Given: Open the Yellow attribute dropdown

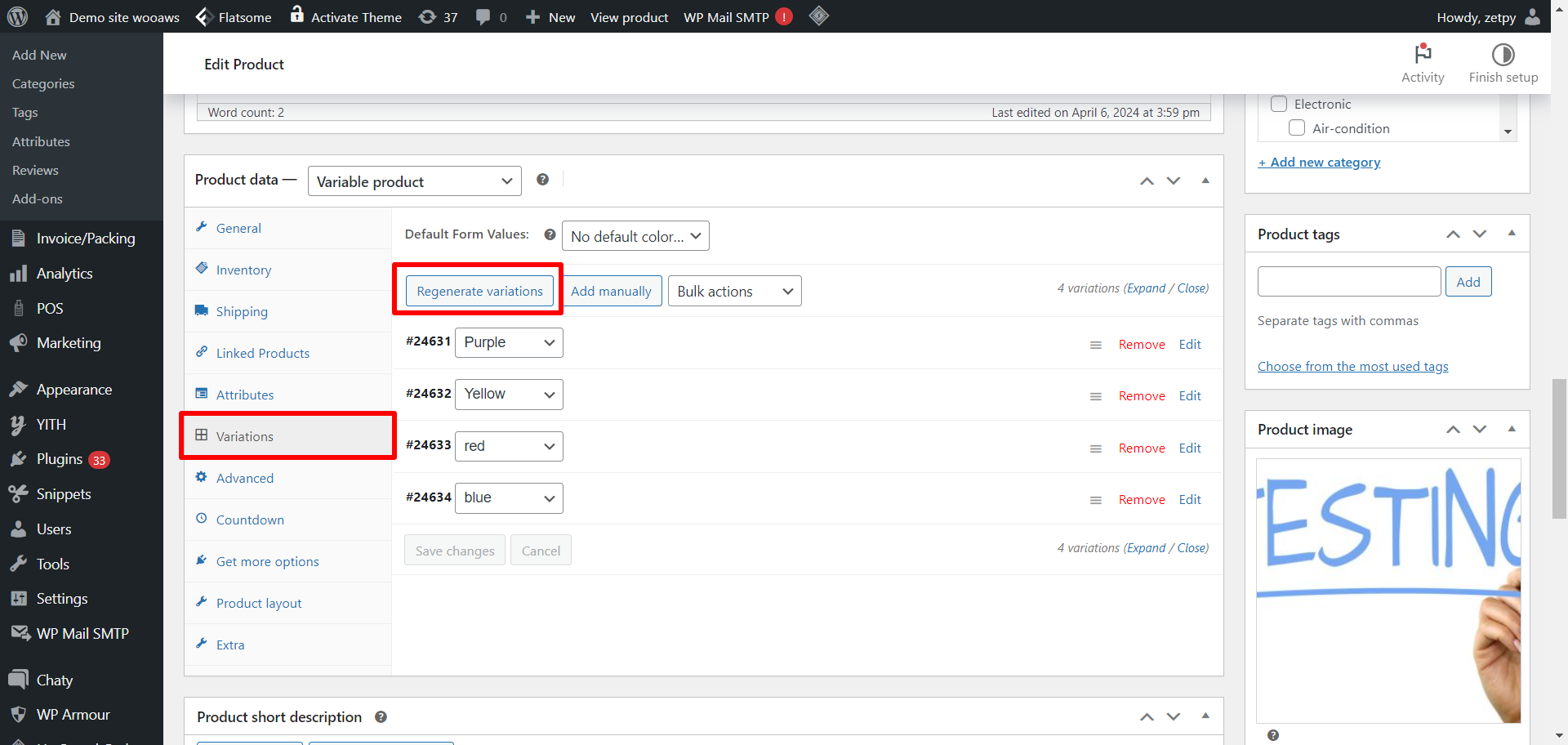Looking at the screenshot, I should coord(509,394).
